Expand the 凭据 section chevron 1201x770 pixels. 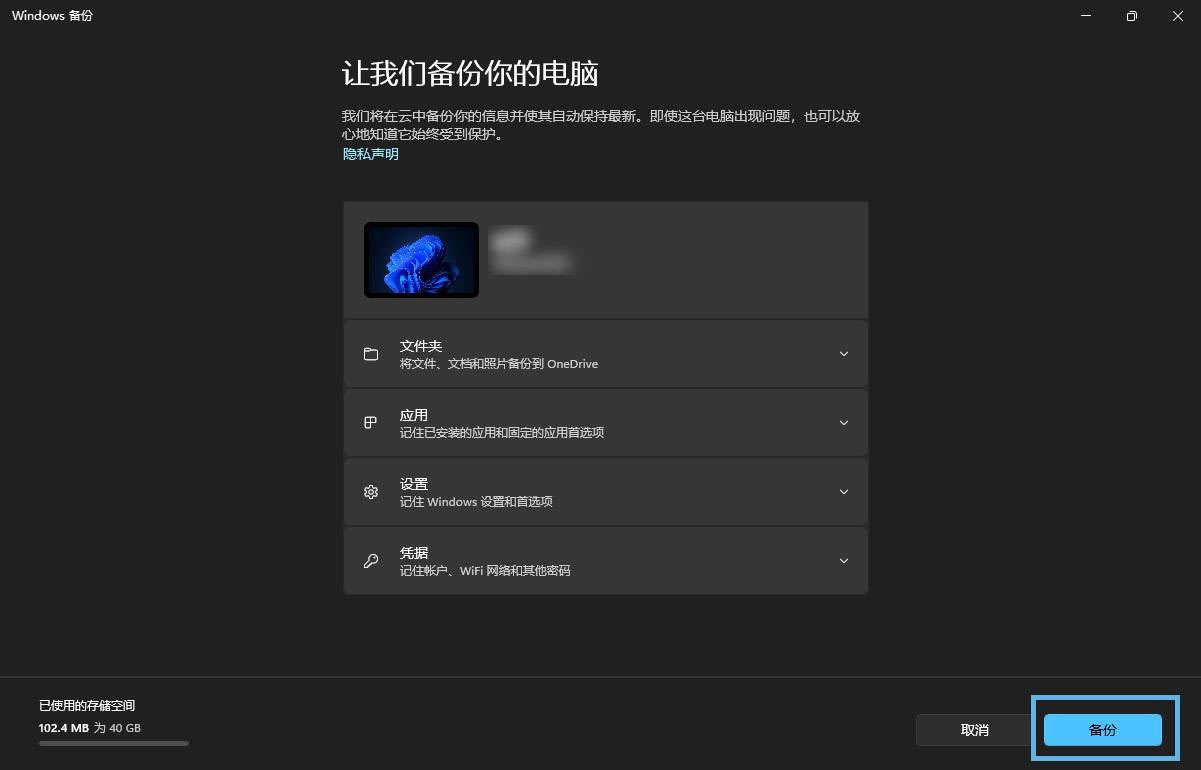coord(843,561)
